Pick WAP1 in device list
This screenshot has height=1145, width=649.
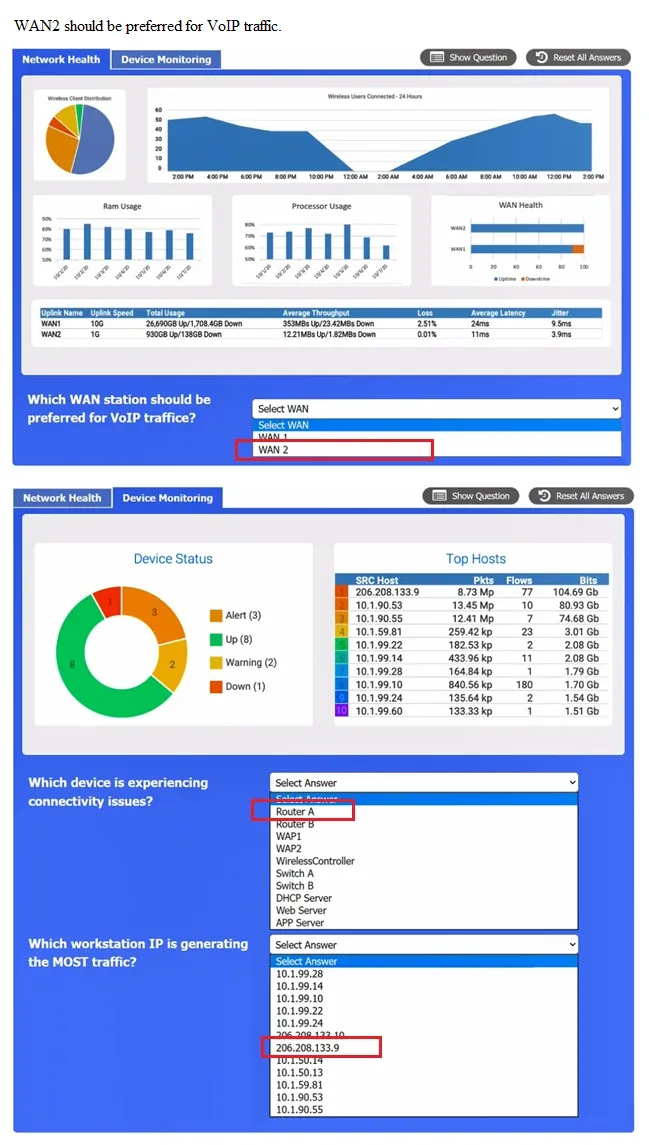423,836
